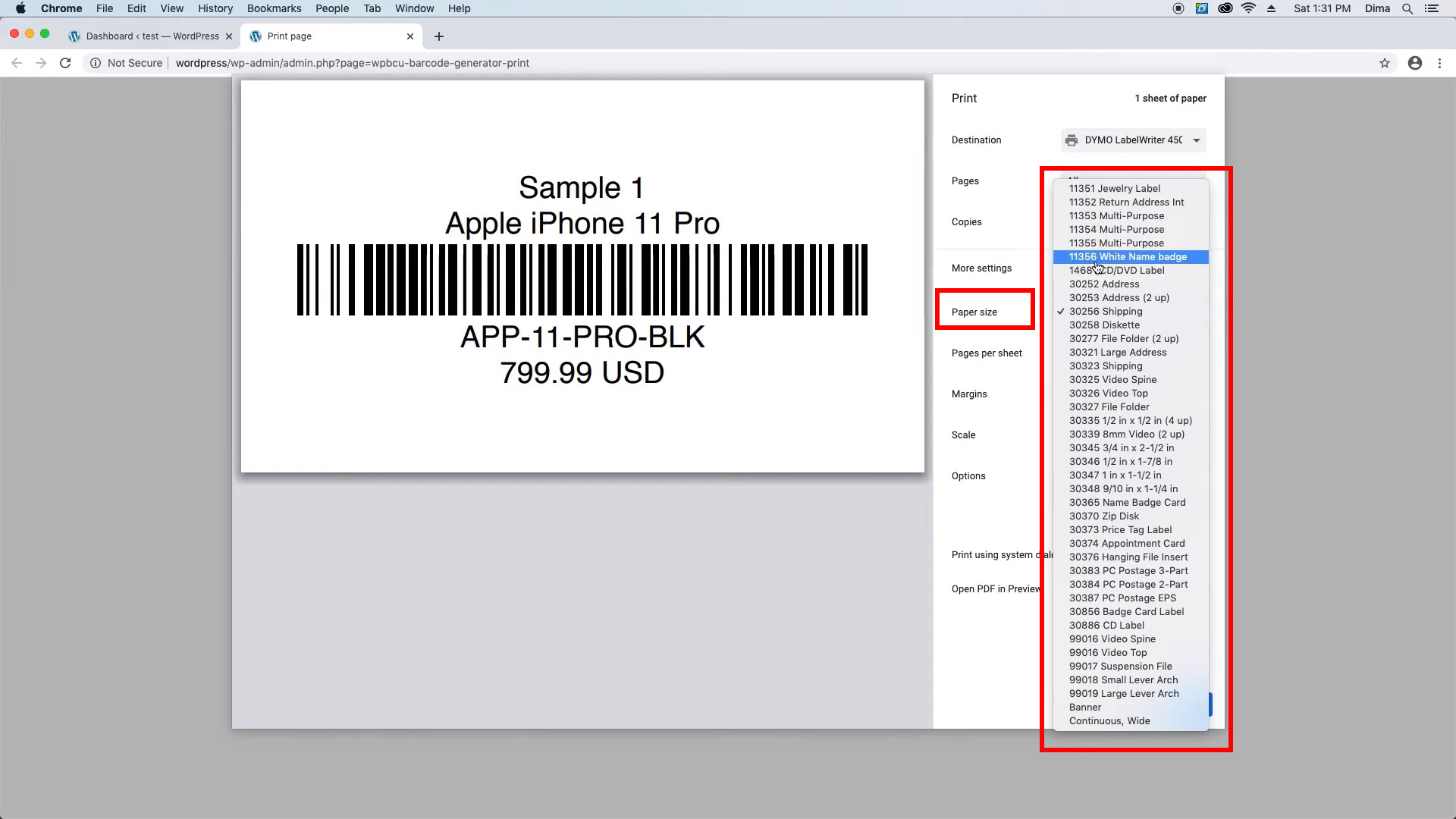Choose 30258 Diskette paper size
This screenshot has height=819, width=1456.
click(x=1131, y=325)
